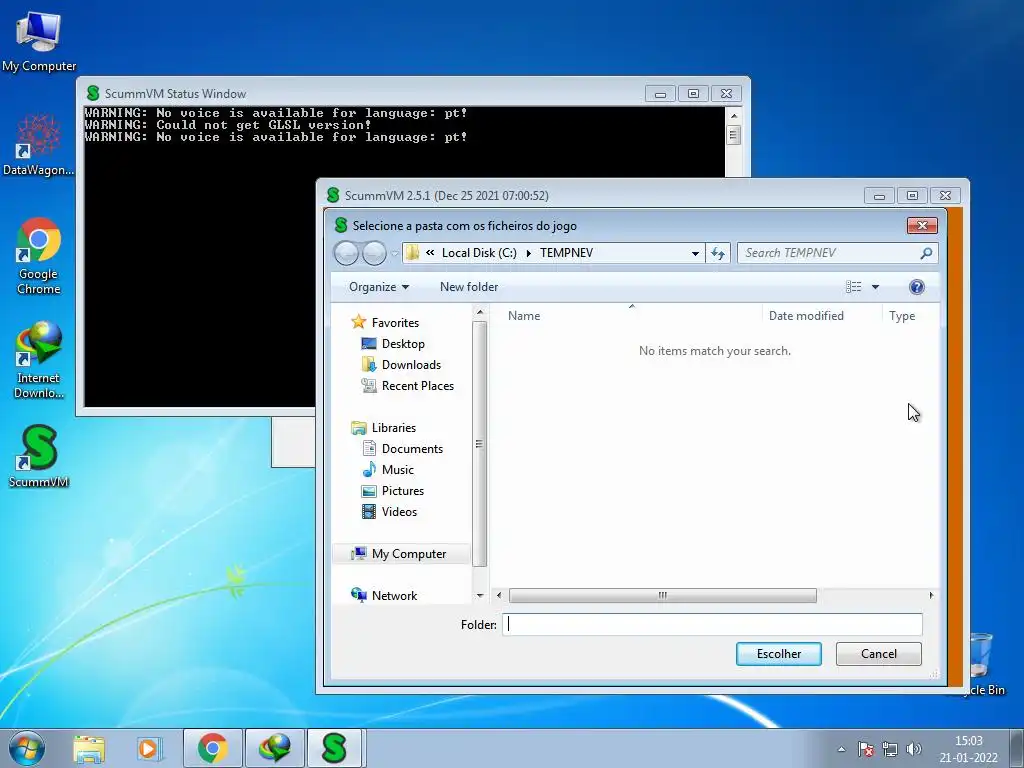
Task: Click the navigation pane scroll down arrow
Action: click(480, 596)
